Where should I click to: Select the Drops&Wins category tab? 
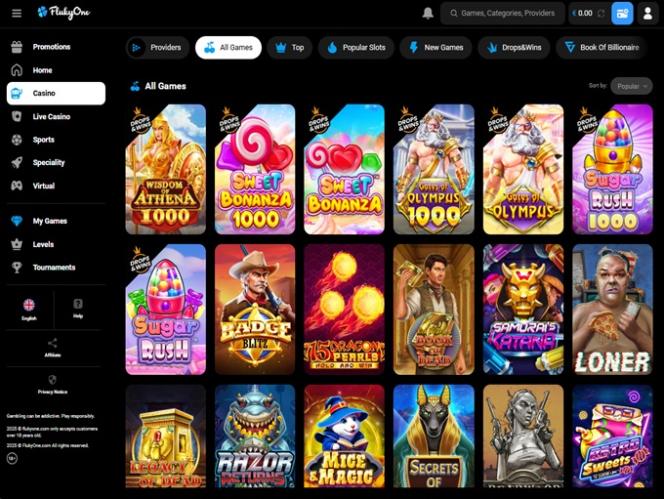[x=514, y=47]
